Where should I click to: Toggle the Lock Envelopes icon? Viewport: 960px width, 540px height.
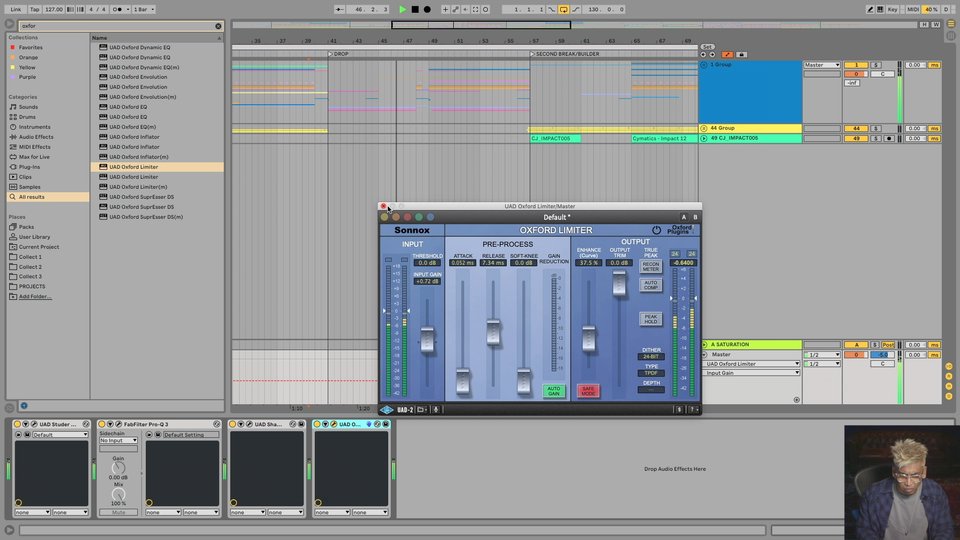(741, 54)
